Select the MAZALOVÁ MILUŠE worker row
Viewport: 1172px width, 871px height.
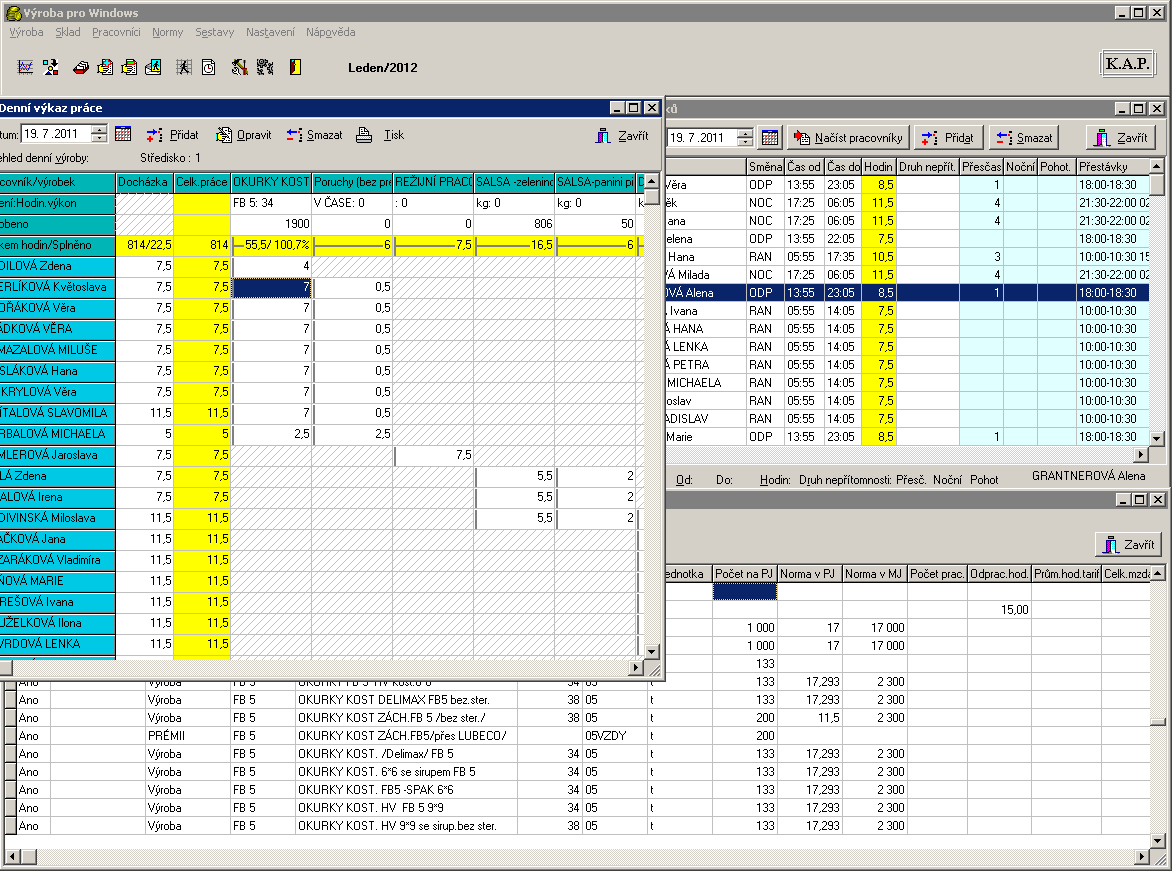[321, 350]
